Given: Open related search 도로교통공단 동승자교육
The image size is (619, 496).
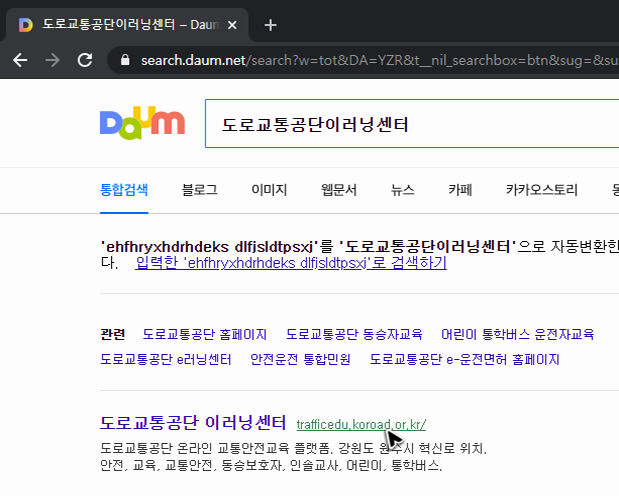Looking at the screenshot, I should [x=354, y=334].
